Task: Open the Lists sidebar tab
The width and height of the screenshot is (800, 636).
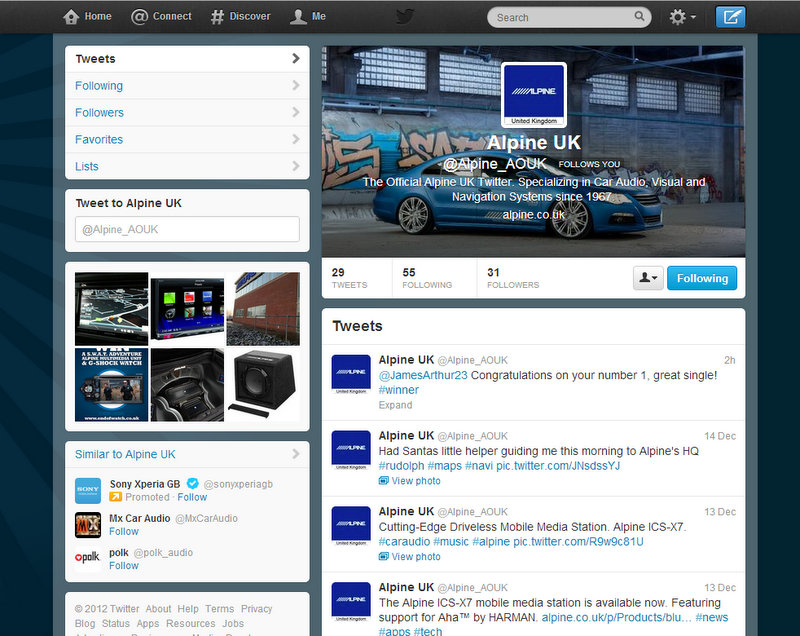Action: point(187,166)
